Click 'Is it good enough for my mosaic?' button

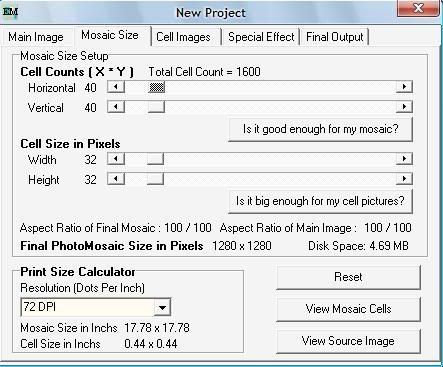320,129
